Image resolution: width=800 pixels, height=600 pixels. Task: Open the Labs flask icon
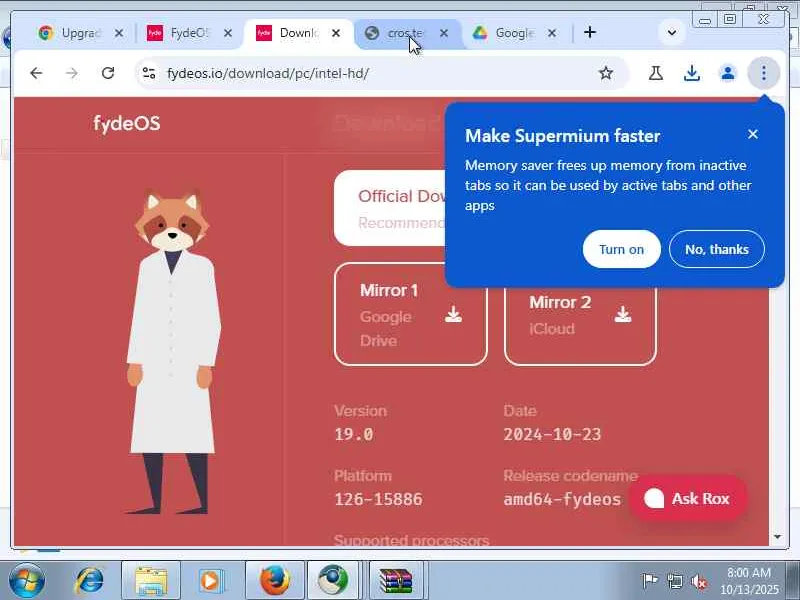click(656, 73)
